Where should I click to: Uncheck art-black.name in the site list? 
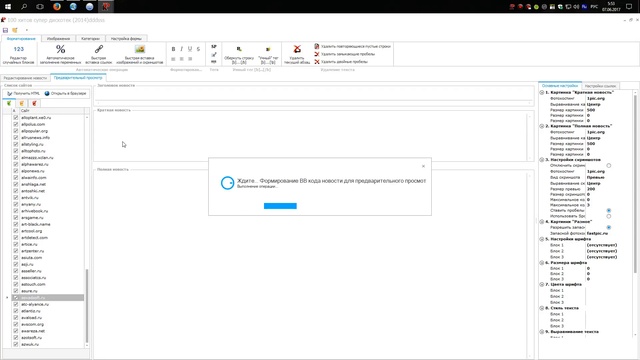(x=16, y=224)
